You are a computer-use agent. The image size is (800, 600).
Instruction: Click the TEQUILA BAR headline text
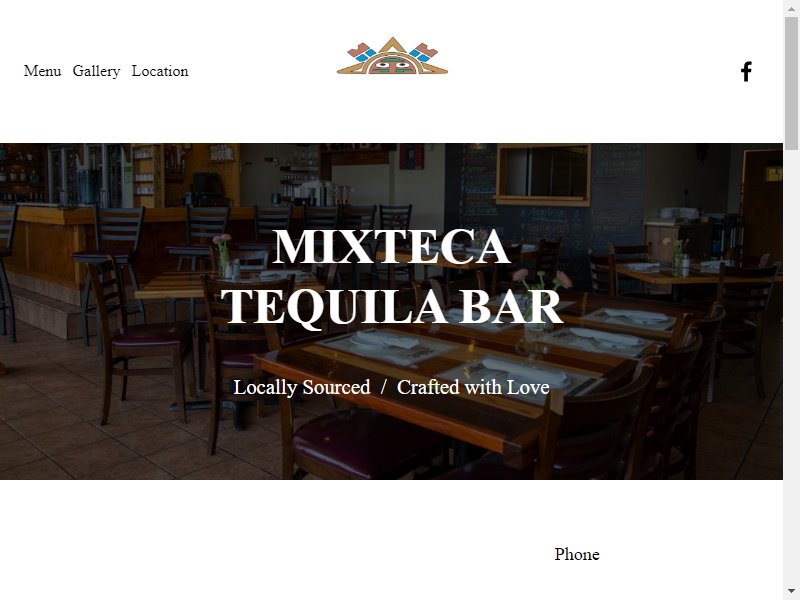(x=391, y=306)
